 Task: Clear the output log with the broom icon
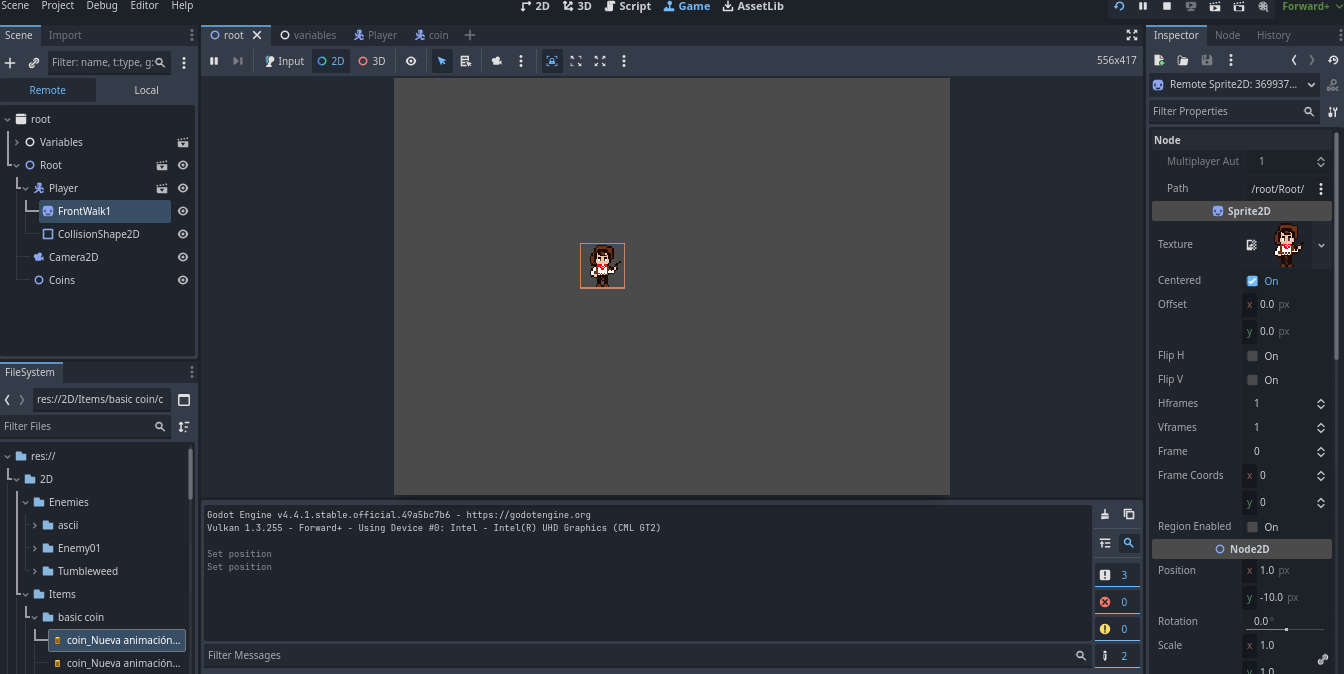coord(1105,514)
